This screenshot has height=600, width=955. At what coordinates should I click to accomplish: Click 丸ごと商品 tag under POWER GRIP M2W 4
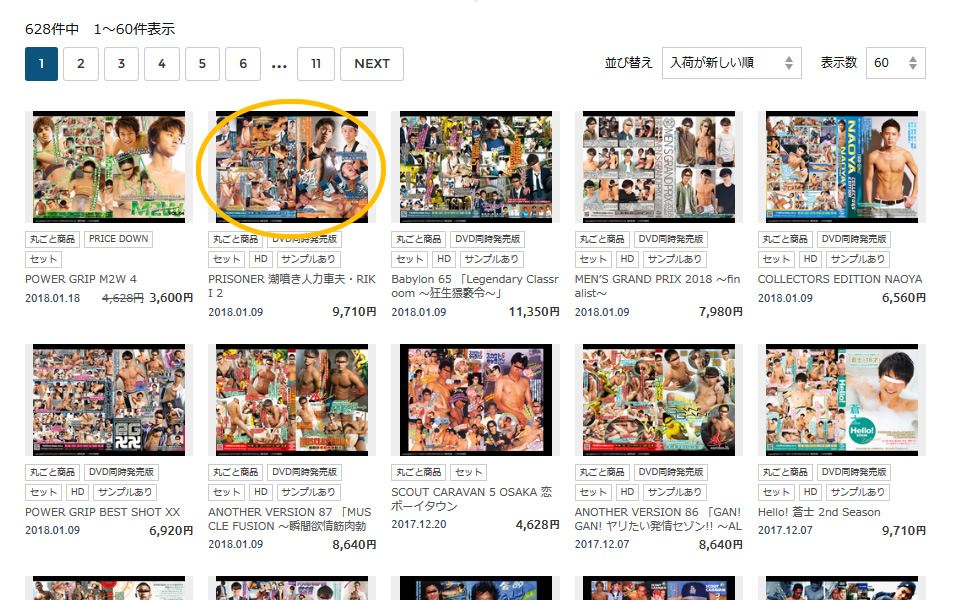[x=52, y=239]
